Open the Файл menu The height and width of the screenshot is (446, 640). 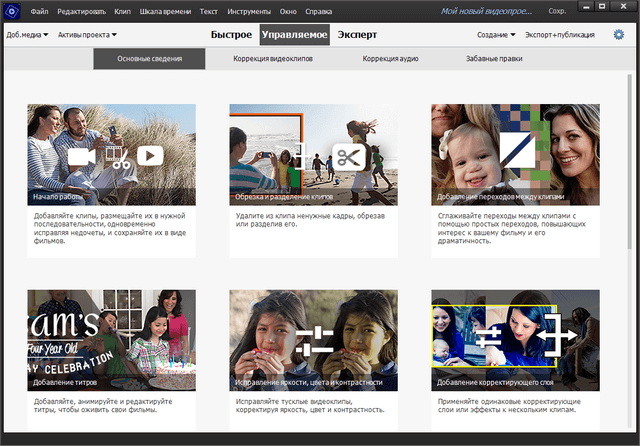(x=39, y=11)
